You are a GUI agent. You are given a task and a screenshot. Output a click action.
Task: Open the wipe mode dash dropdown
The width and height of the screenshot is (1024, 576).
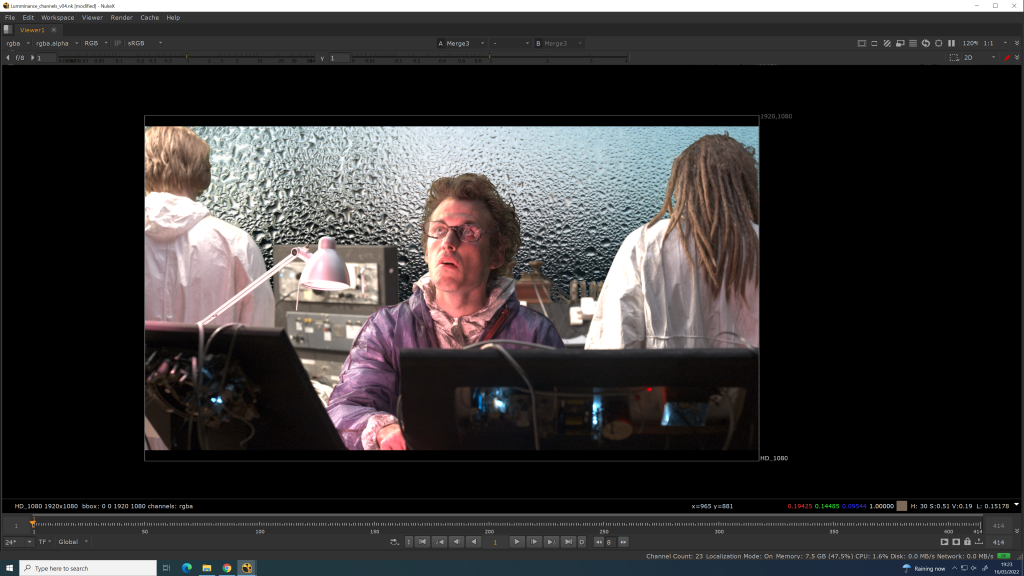(510, 43)
